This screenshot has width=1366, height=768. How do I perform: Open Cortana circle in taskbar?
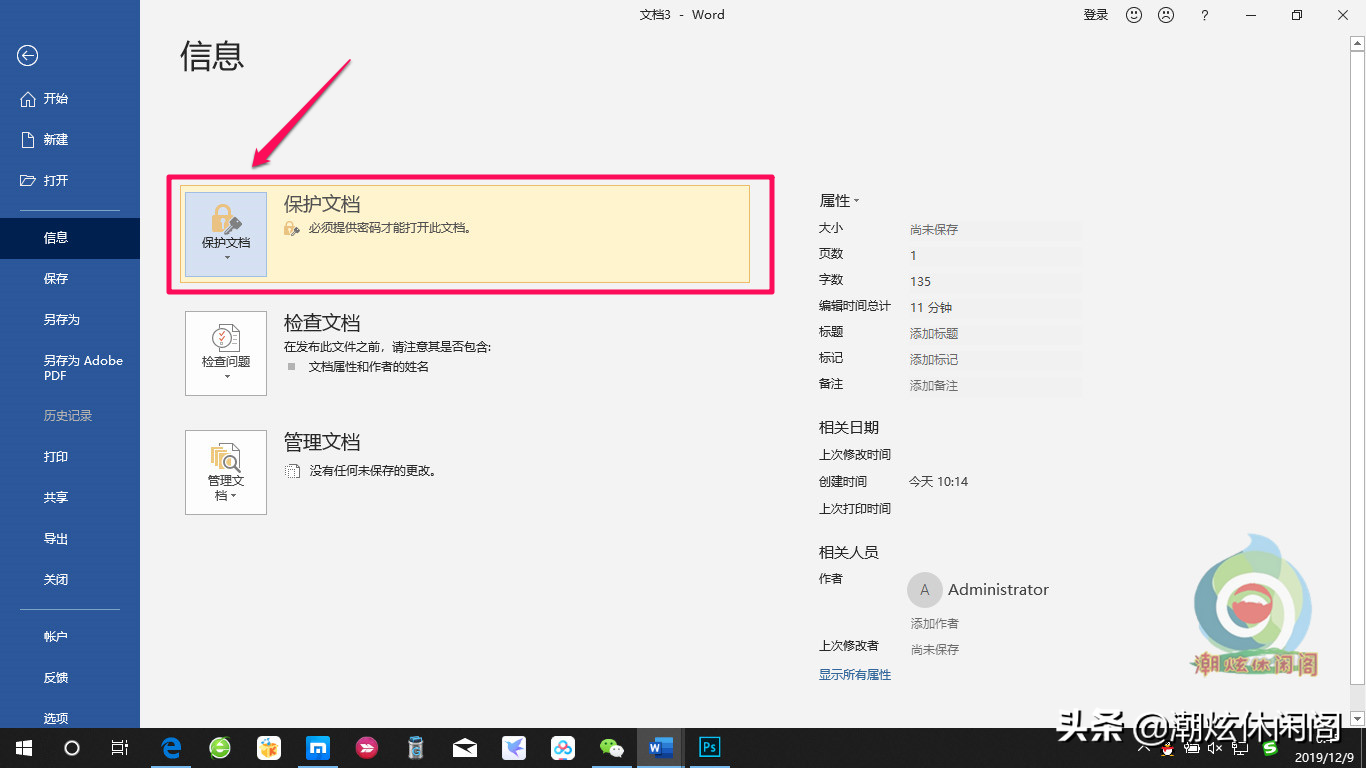coord(71,748)
